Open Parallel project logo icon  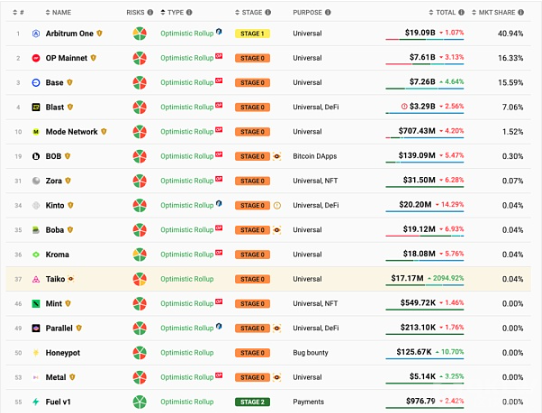tap(36, 328)
